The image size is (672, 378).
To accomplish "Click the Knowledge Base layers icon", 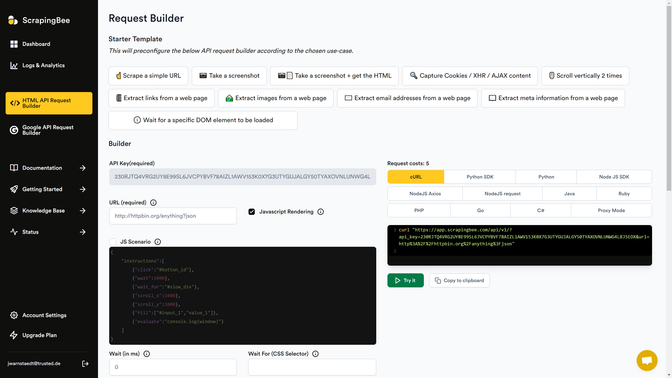I will tap(14, 210).
